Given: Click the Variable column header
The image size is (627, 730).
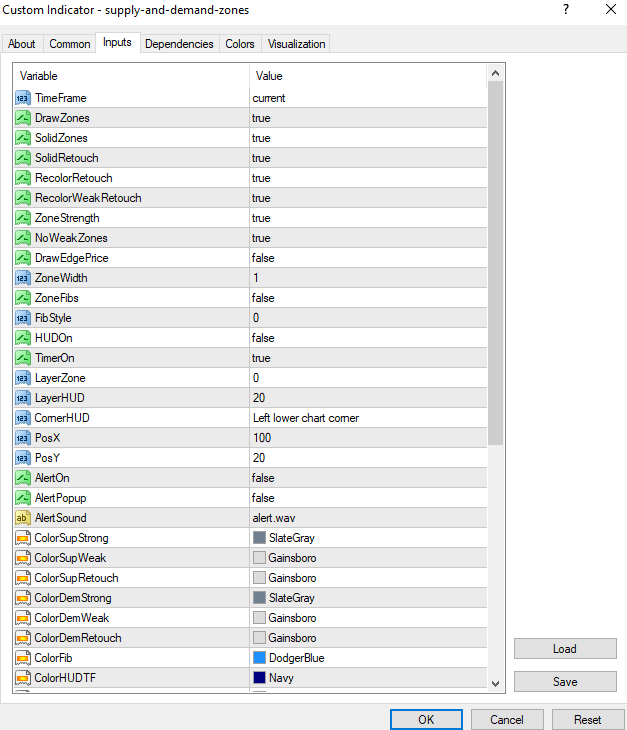Looking at the screenshot, I should [x=39, y=76].
